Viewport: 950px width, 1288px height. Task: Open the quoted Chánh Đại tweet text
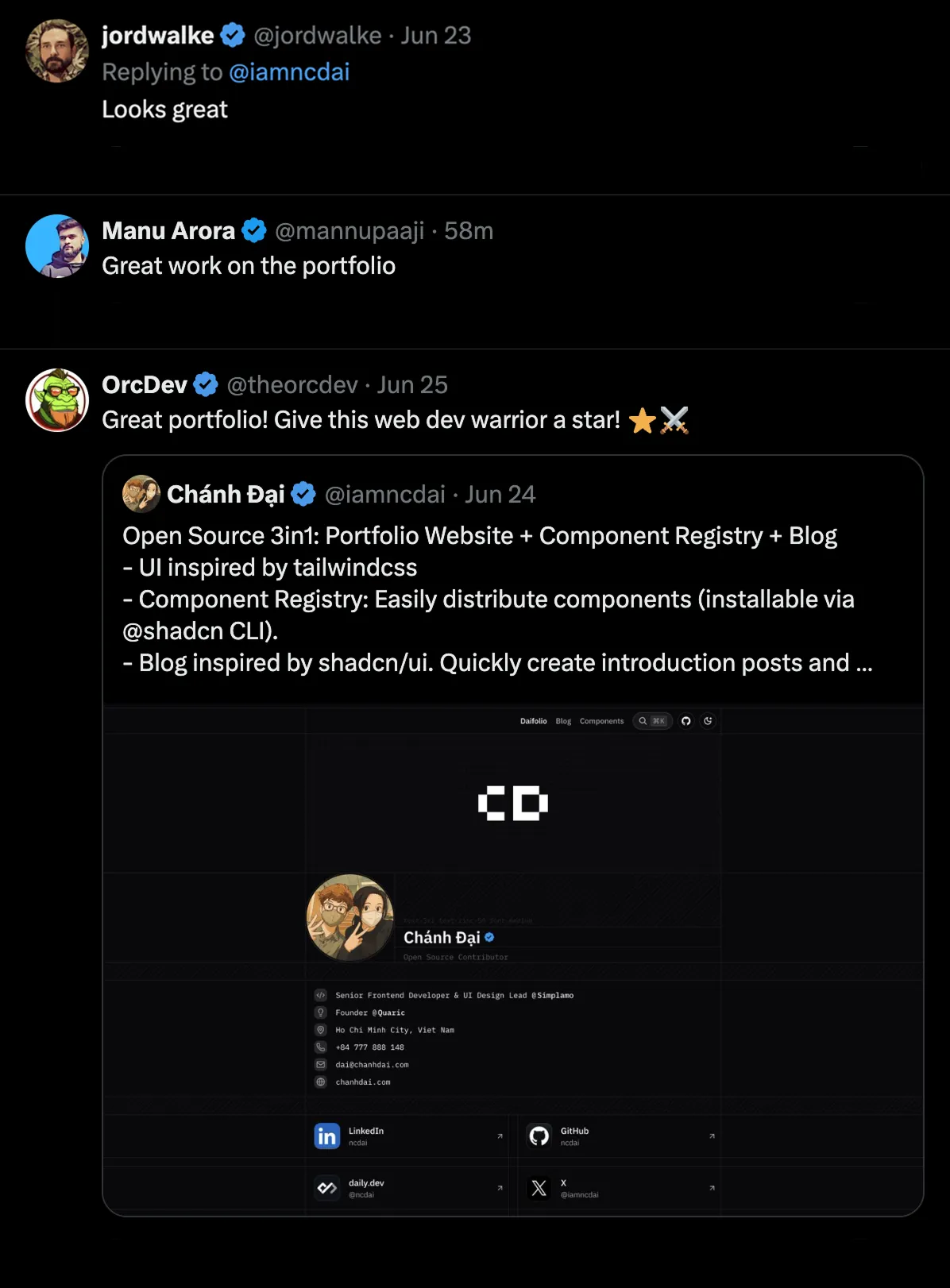pyautogui.click(x=497, y=599)
